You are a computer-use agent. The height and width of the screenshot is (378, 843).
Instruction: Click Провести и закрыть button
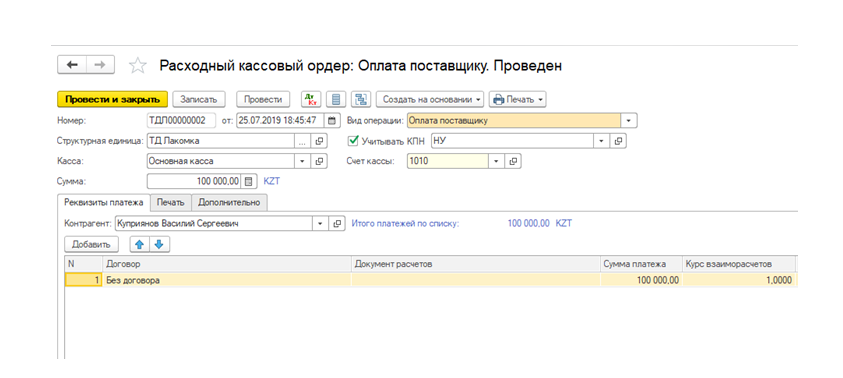click(x=112, y=99)
